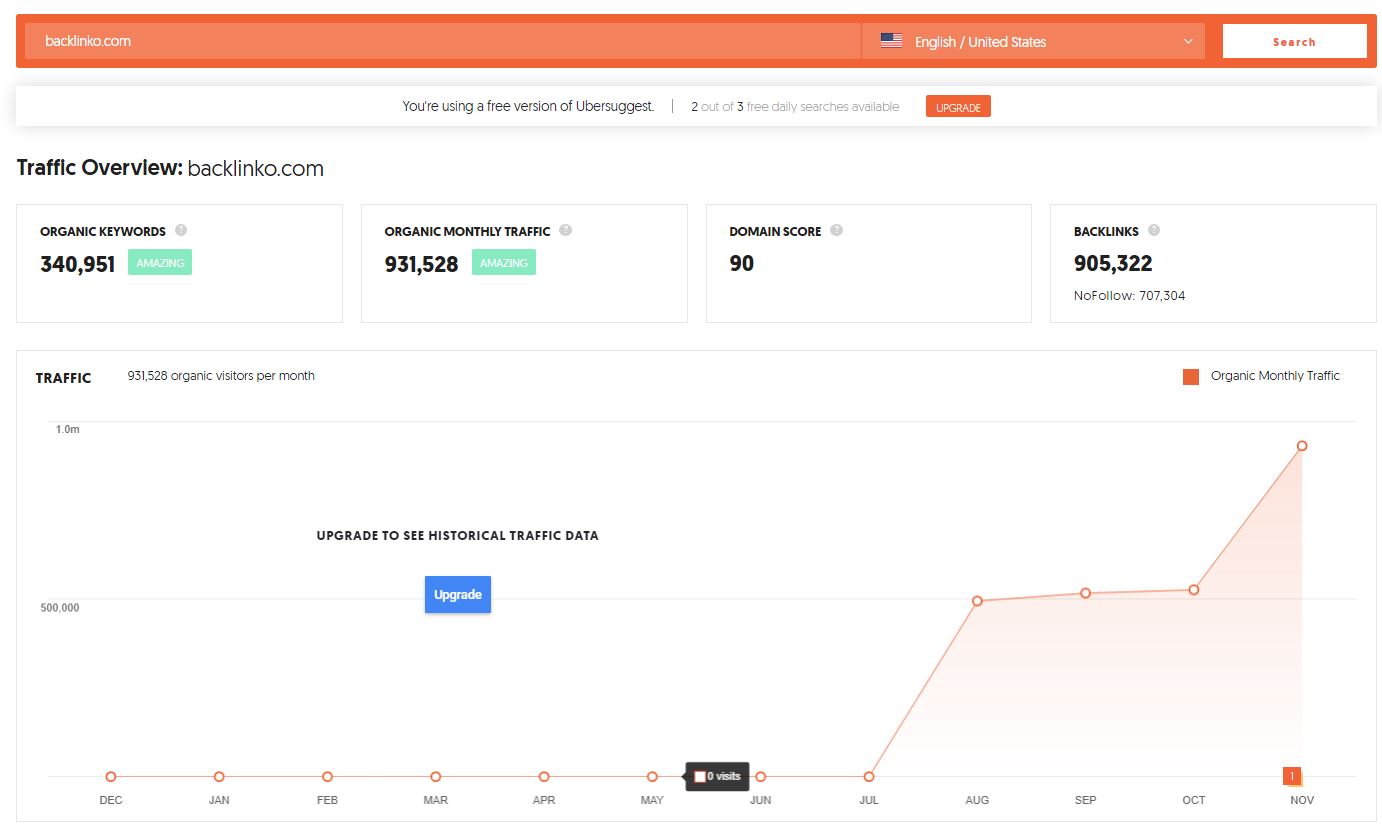Select the February data point on the chart
This screenshot has width=1382, height=838.
click(x=327, y=777)
